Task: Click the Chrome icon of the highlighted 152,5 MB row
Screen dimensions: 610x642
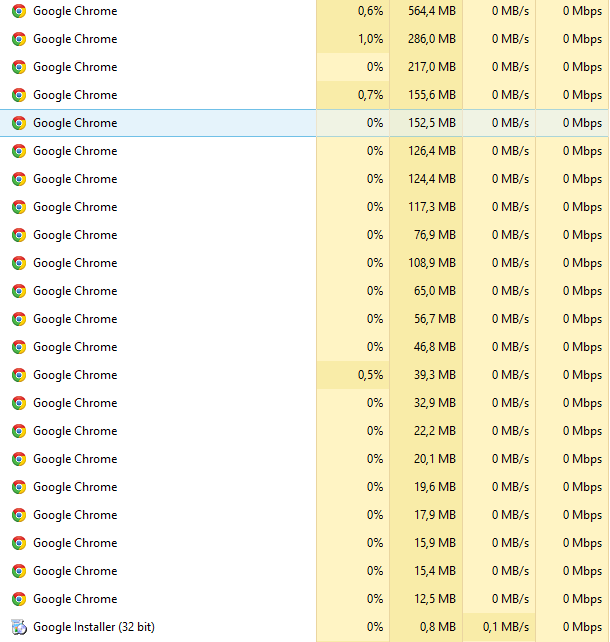Action: point(19,123)
